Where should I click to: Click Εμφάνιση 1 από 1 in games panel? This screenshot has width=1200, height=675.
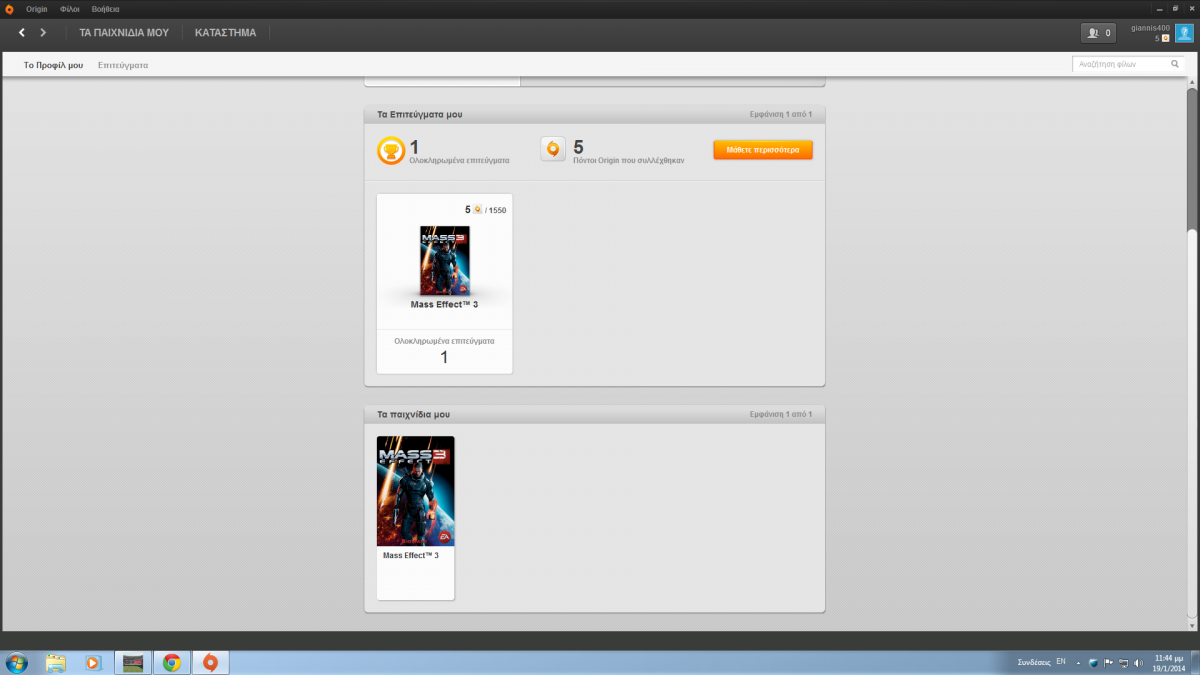click(781, 413)
